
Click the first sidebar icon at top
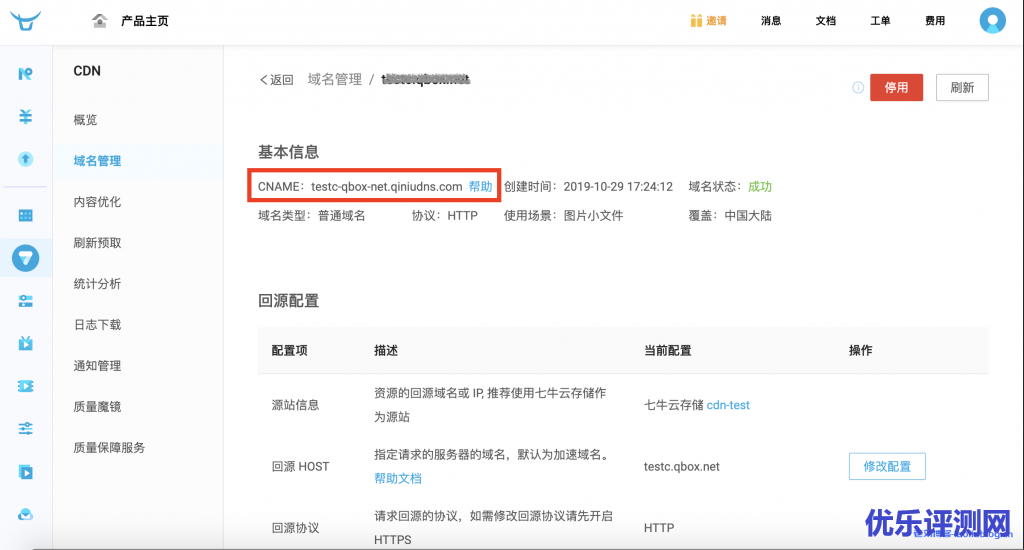25,74
